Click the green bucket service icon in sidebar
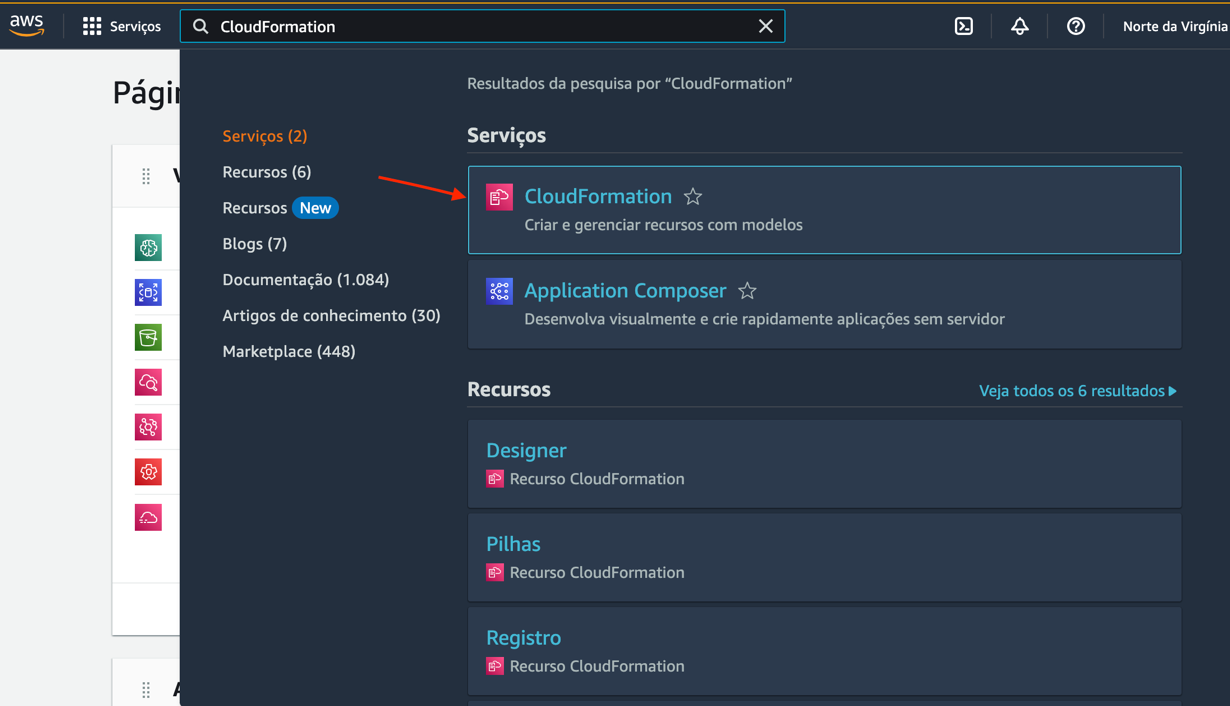 click(x=148, y=337)
